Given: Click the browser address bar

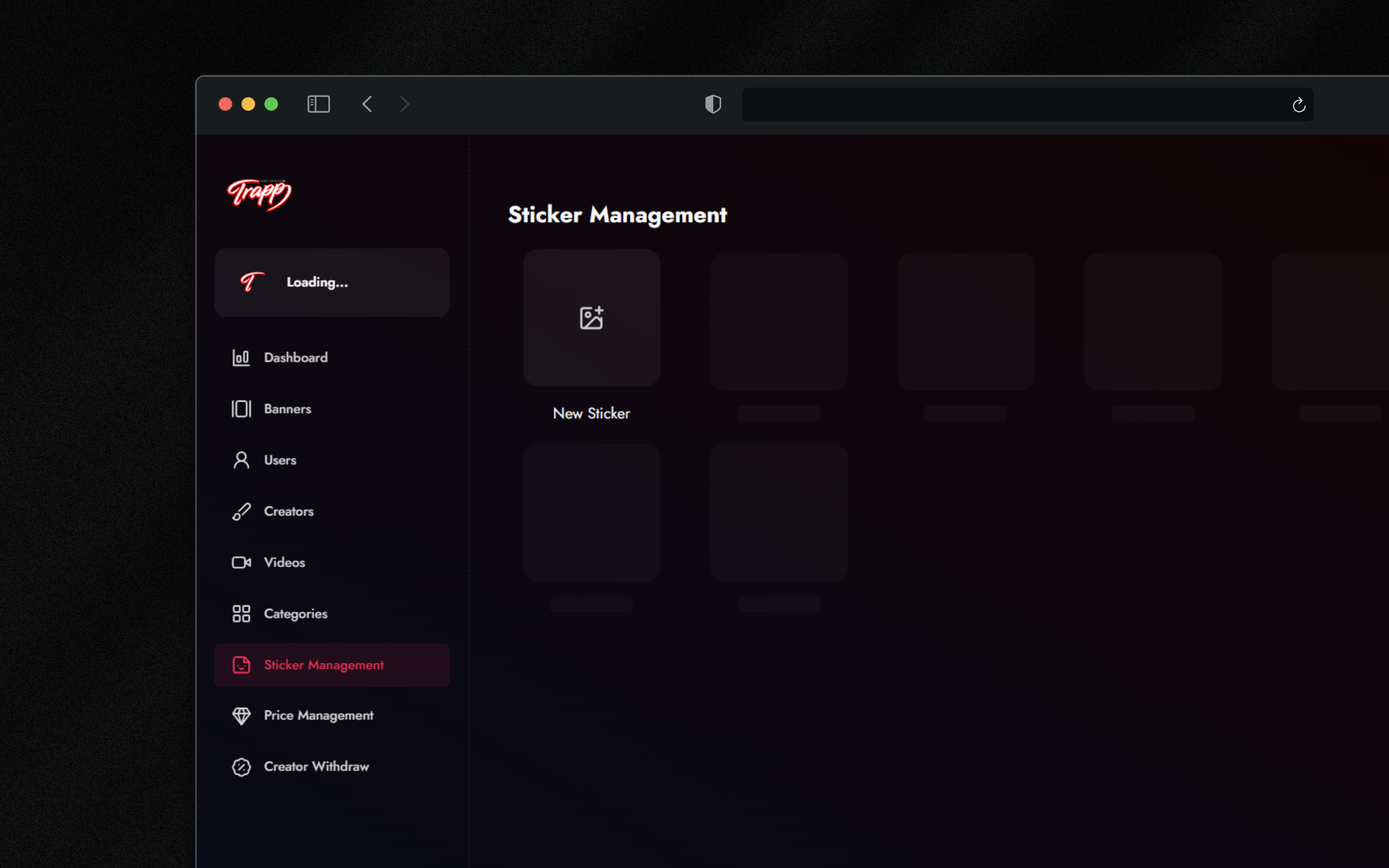Looking at the screenshot, I should point(1010,105).
